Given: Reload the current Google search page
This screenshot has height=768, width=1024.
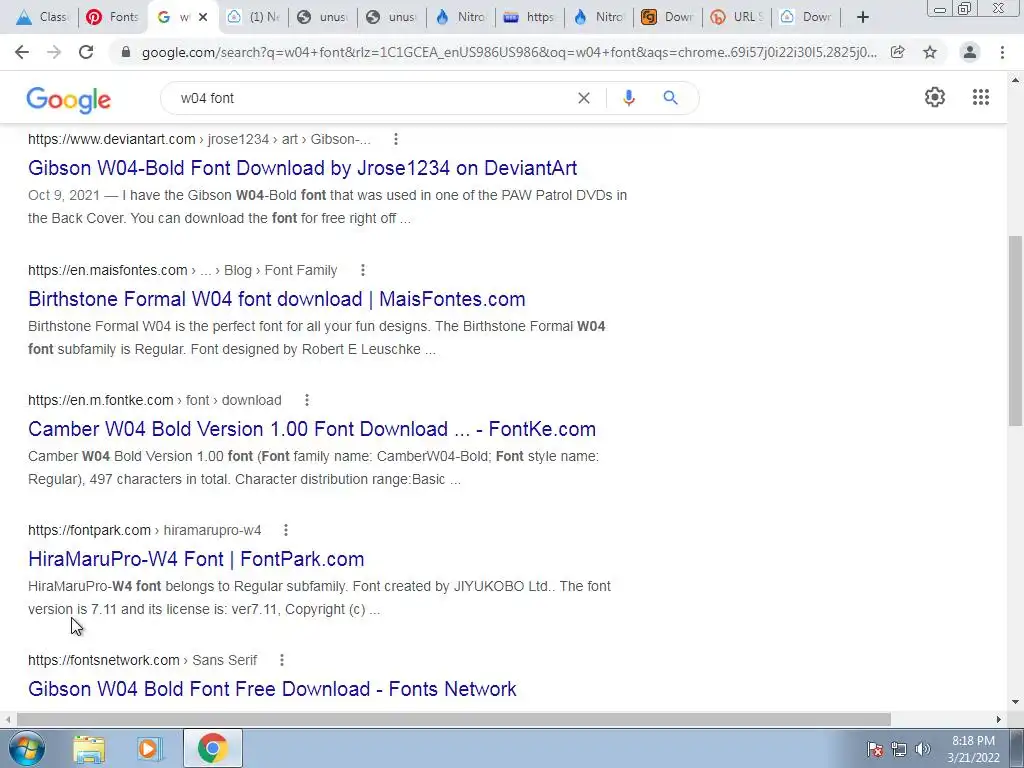Looking at the screenshot, I should pos(86,52).
